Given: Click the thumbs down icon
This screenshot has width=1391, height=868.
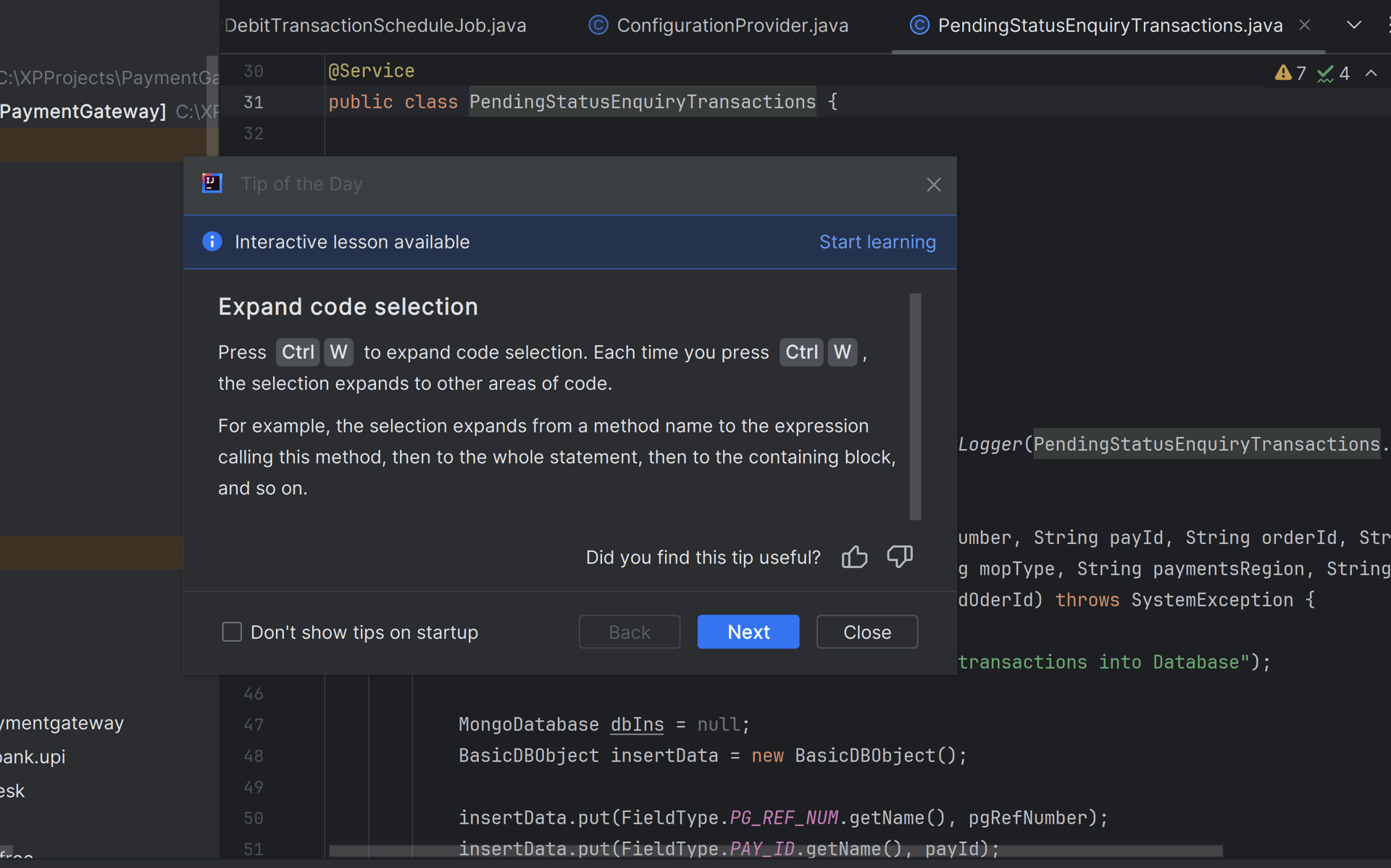Looking at the screenshot, I should (x=899, y=556).
